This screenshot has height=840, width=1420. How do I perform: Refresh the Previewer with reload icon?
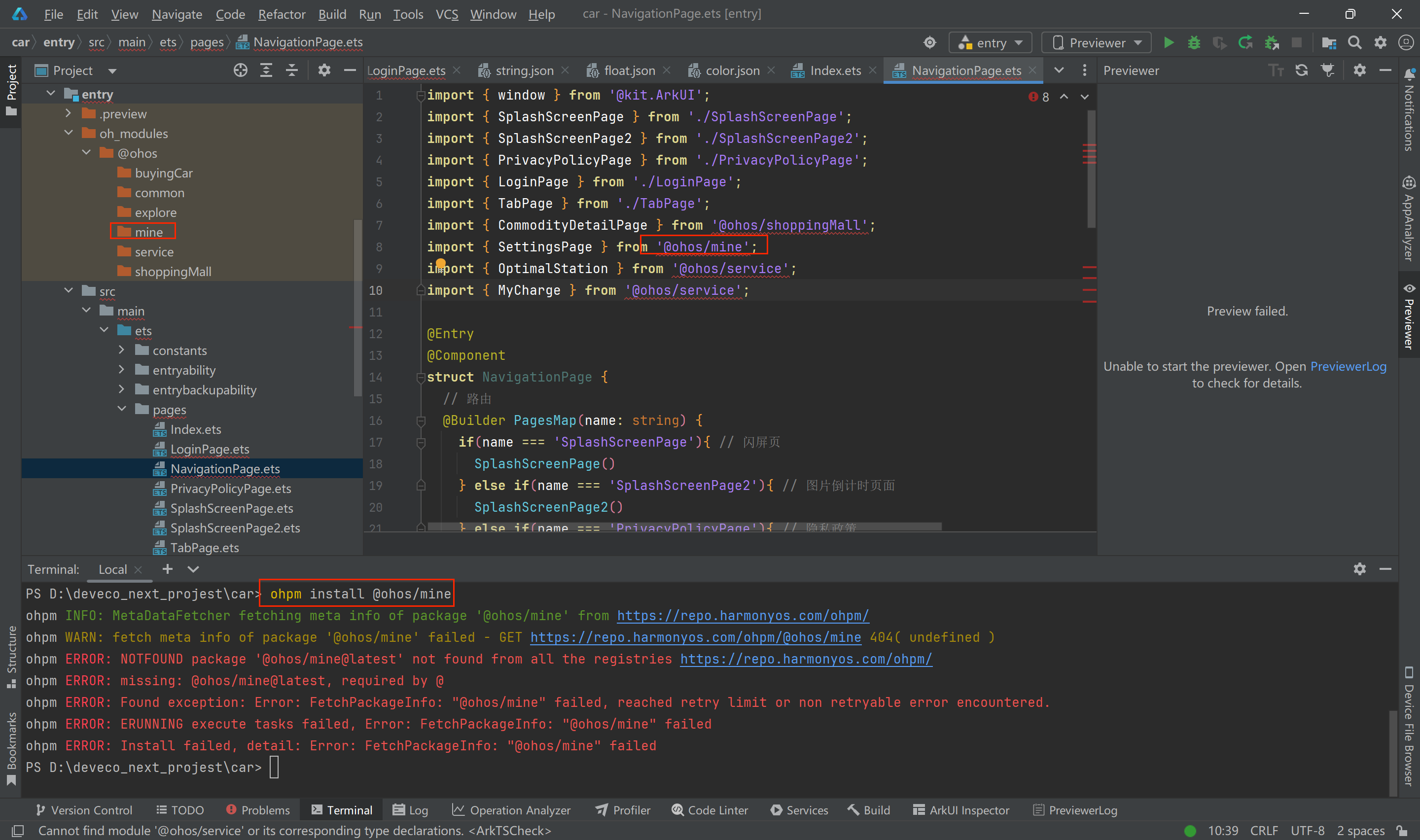(x=1301, y=70)
